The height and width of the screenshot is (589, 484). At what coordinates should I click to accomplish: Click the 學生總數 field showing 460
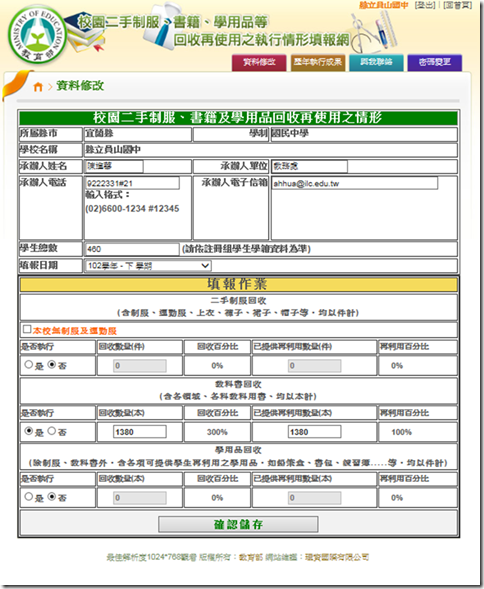click(132, 249)
